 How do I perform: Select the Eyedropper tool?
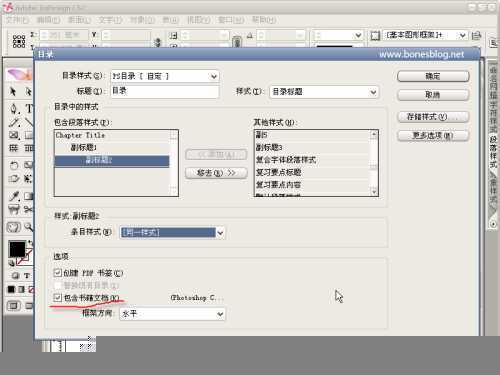(14, 196)
